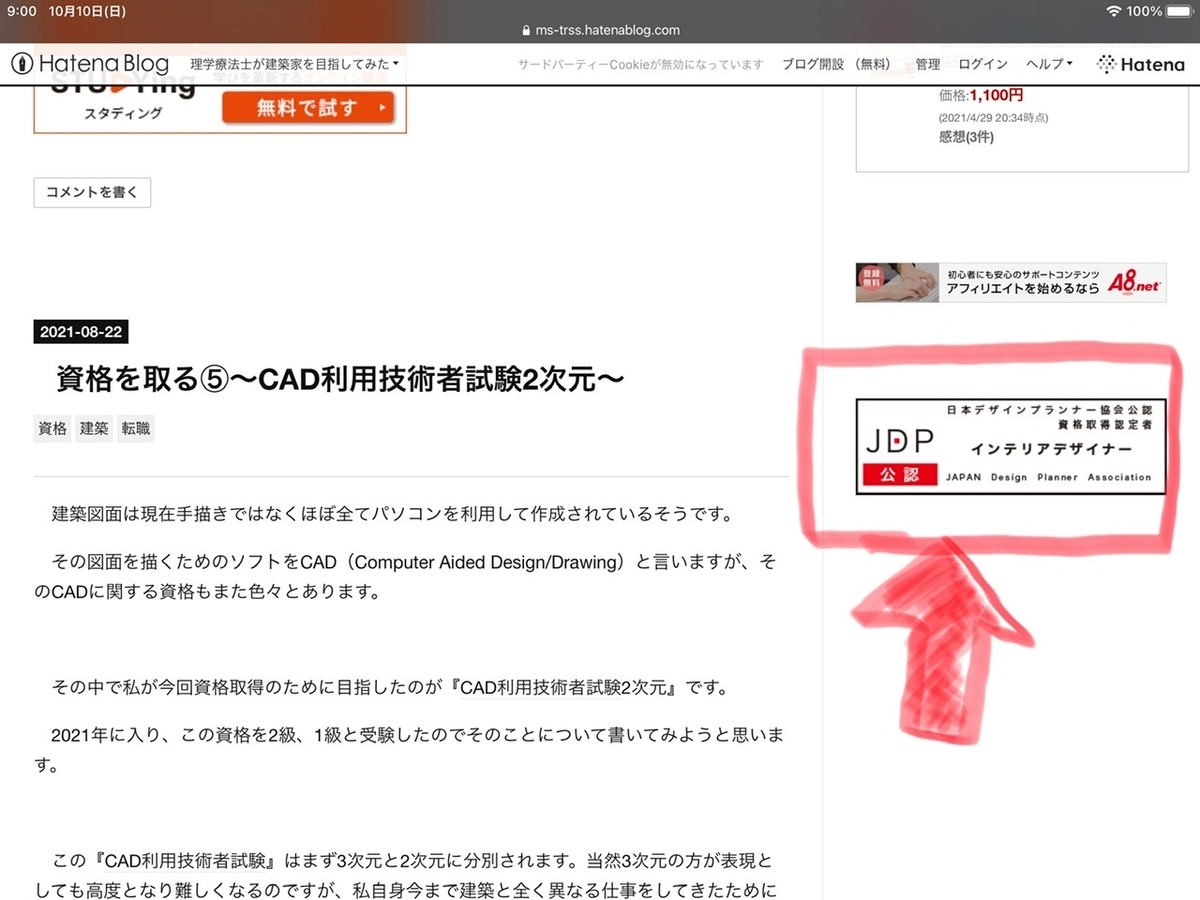Open the JDP インテリアデザイナー certification banner

tap(1011, 446)
